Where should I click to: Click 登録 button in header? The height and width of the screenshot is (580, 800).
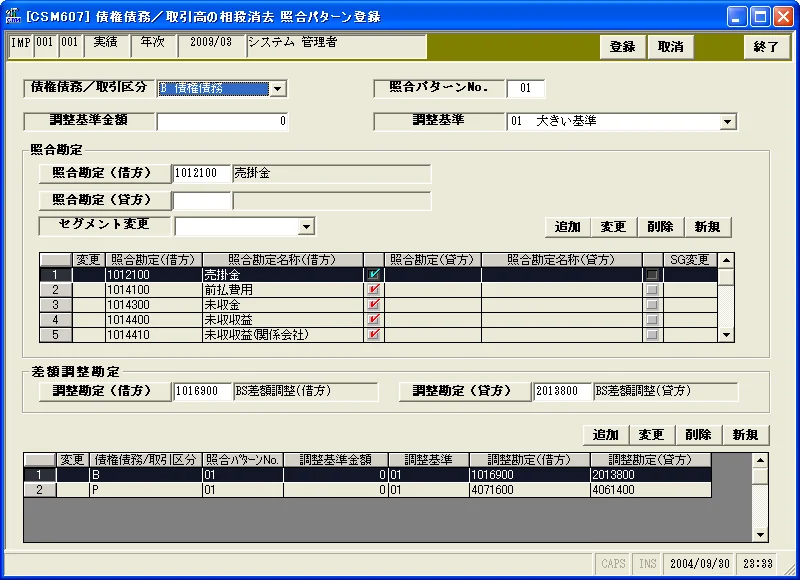click(x=623, y=47)
